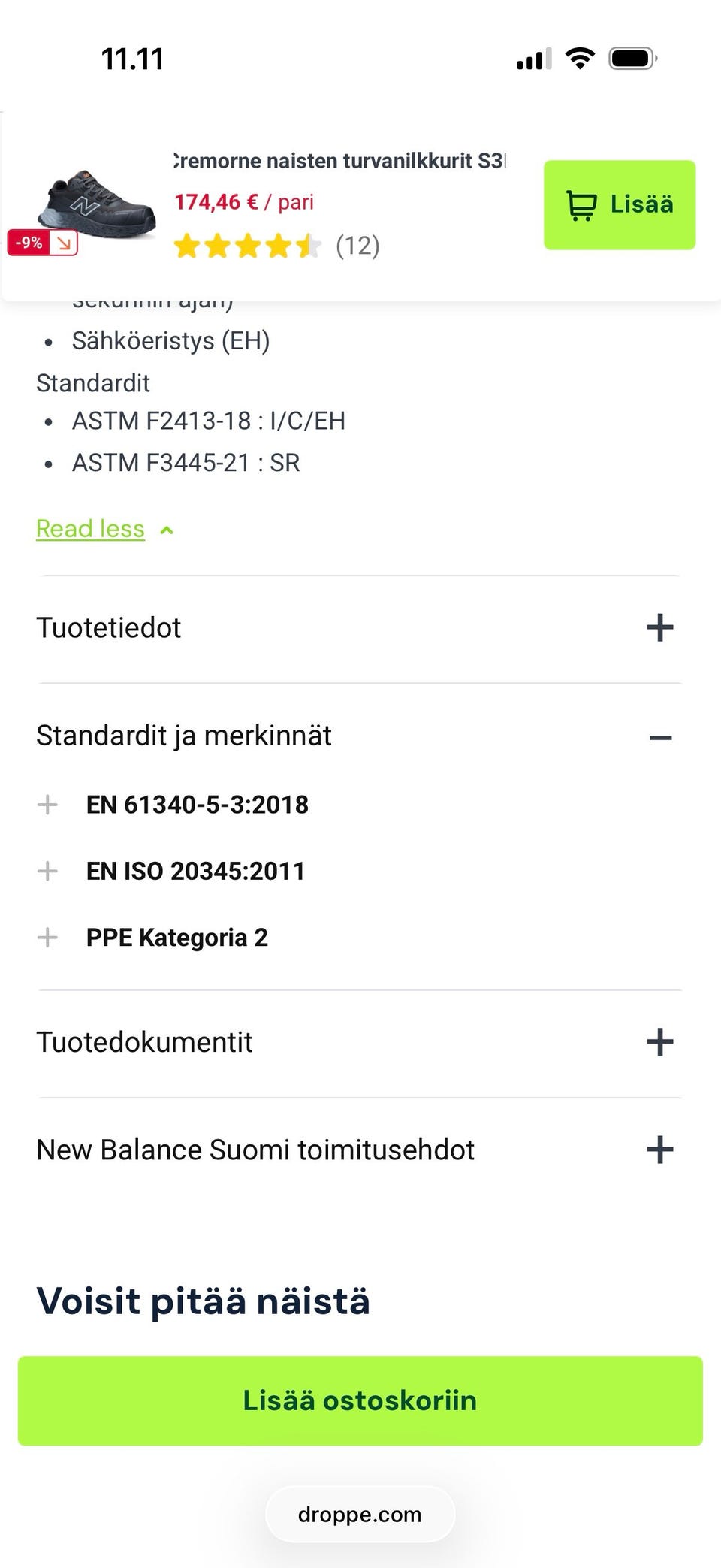This screenshot has width=721, height=1568.
Task: Select the PPE Kategoria 2 label
Action: coord(177,938)
